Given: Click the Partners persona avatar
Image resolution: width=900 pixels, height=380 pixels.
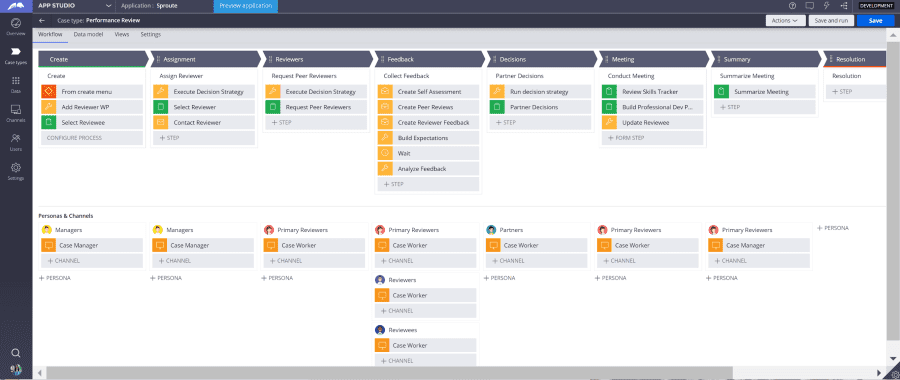Looking at the screenshot, I should (x=491, y=230).
